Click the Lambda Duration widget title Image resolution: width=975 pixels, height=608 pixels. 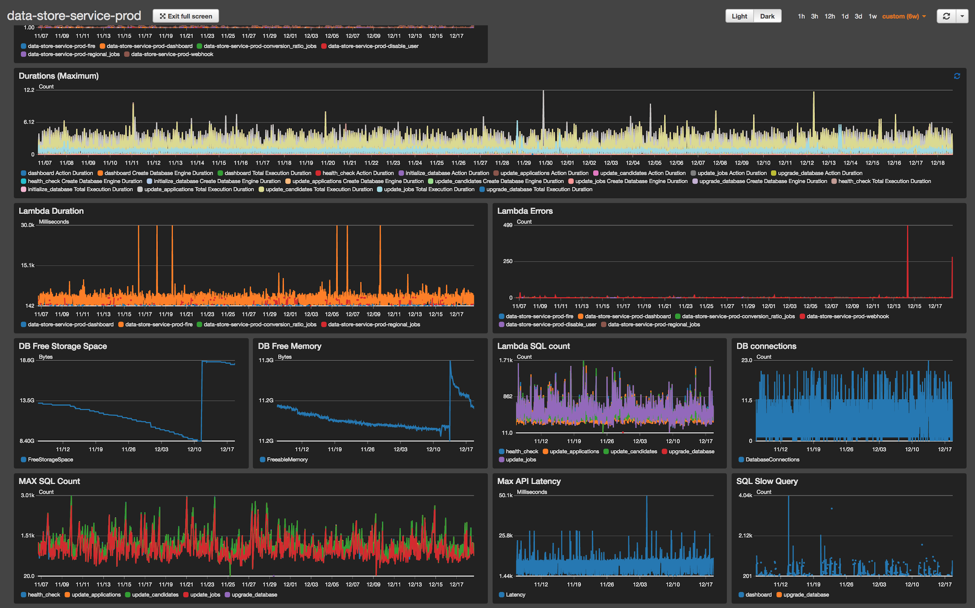coord(51,211)
